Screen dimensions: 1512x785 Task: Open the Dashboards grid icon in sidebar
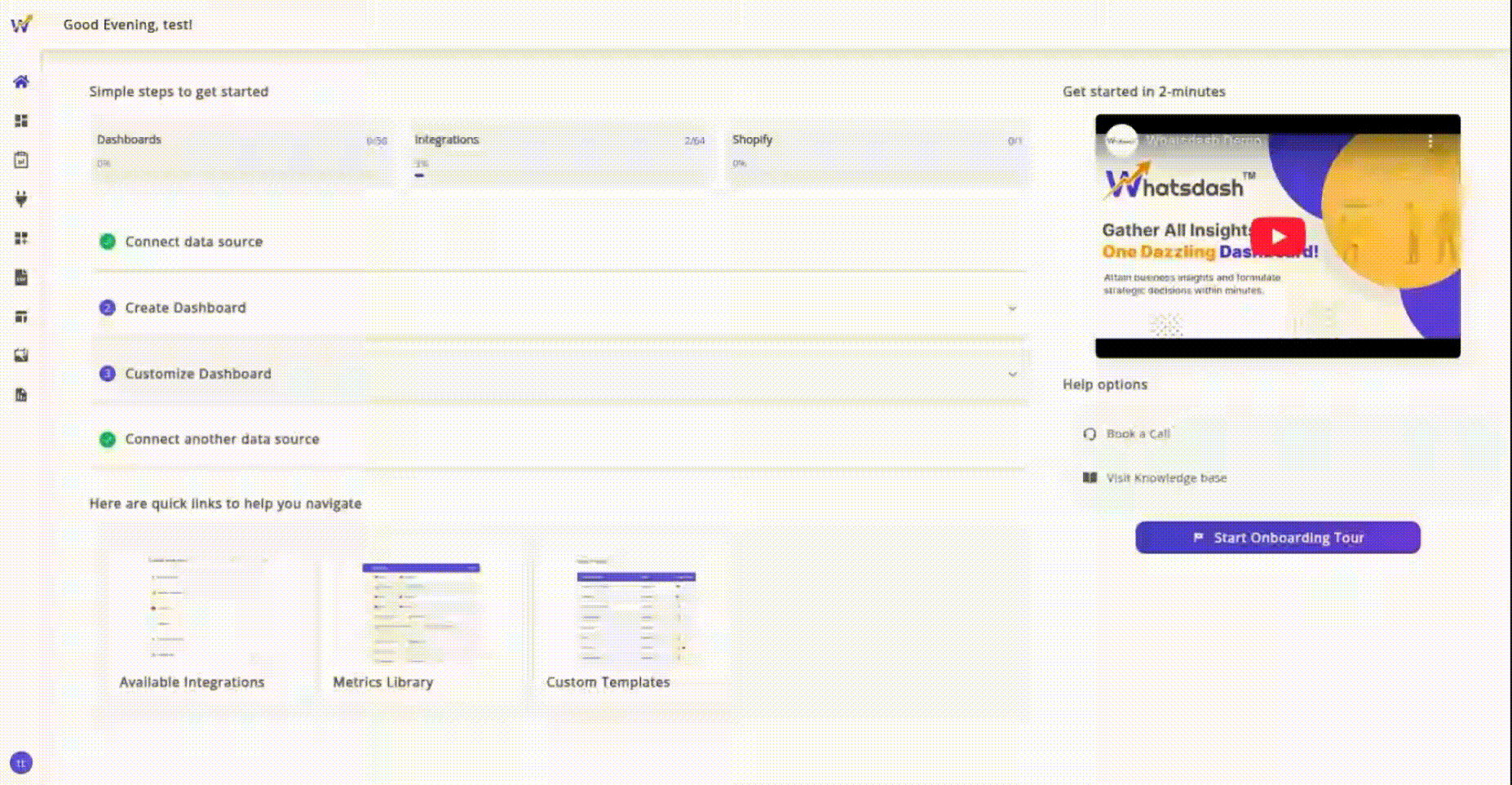click(21, 120)
